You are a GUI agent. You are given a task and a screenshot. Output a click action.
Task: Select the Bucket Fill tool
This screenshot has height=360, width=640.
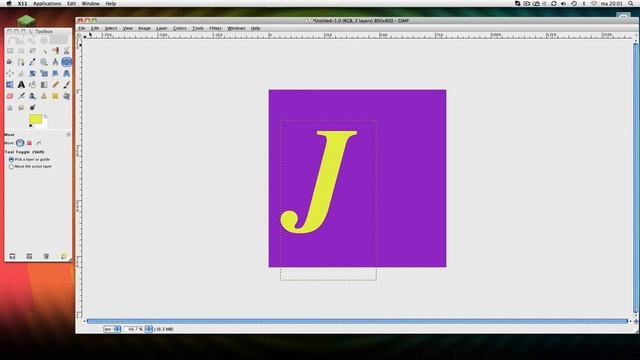pos(33,85)
